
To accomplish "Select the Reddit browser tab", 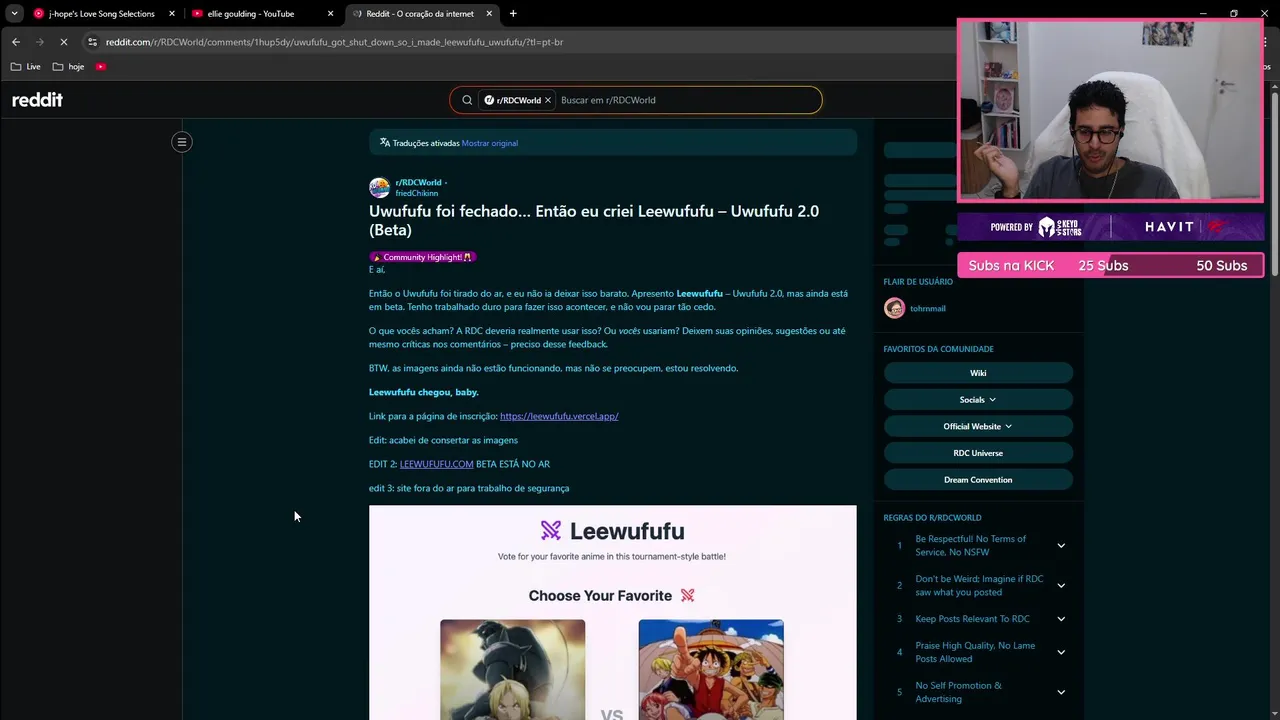I will (x=423, y=14).
